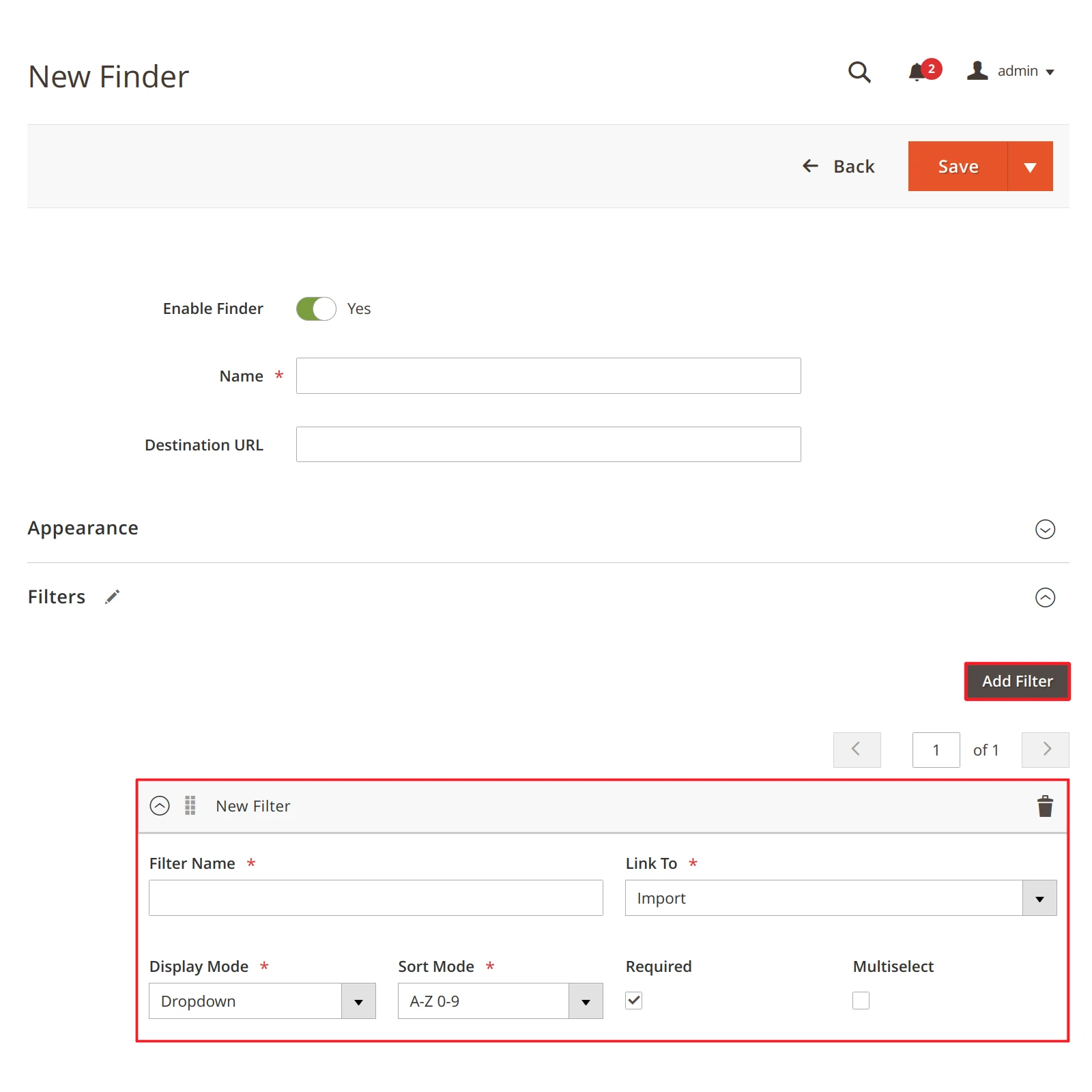
Task: Grab the New Filter drag handle icon
Action: (190, 805)
